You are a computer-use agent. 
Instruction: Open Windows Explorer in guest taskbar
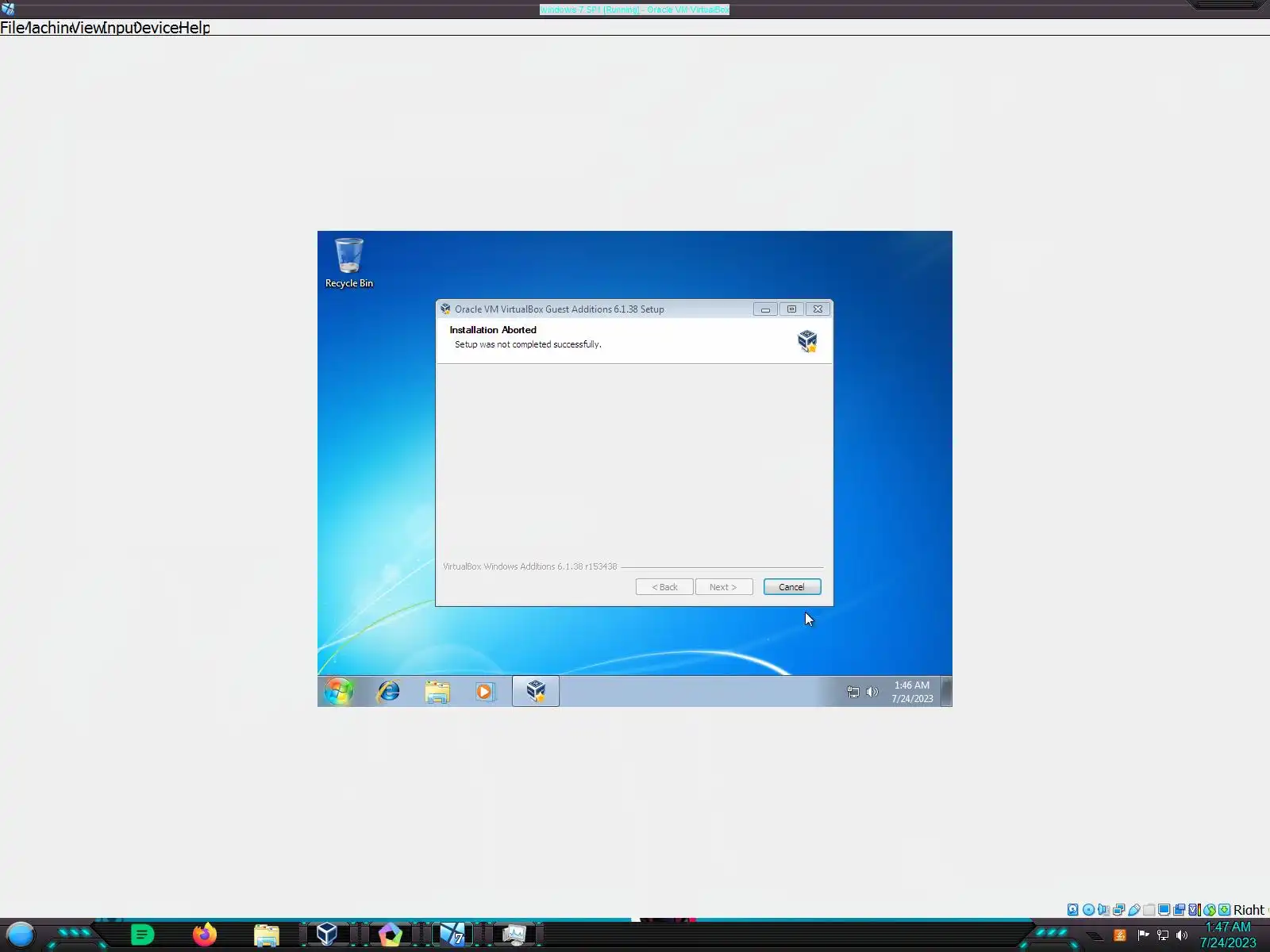pos(437,691)
